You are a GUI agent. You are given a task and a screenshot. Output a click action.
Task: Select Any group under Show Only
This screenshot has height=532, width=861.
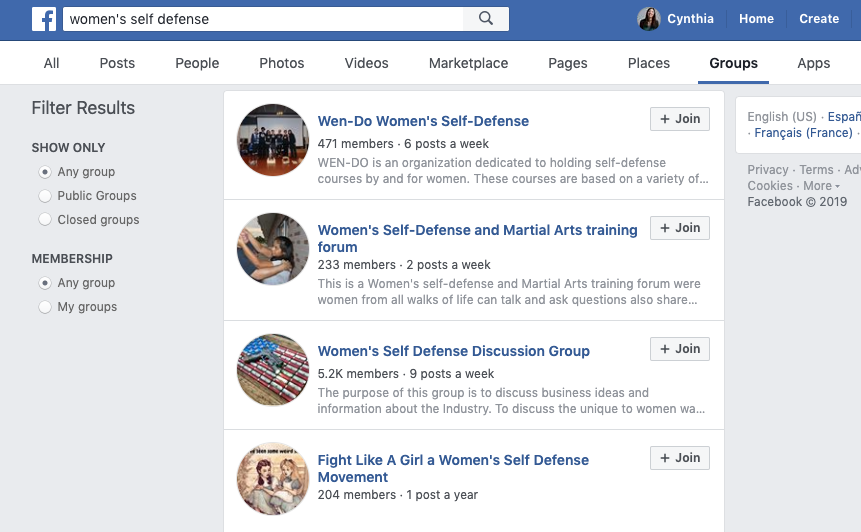[45, 172]
